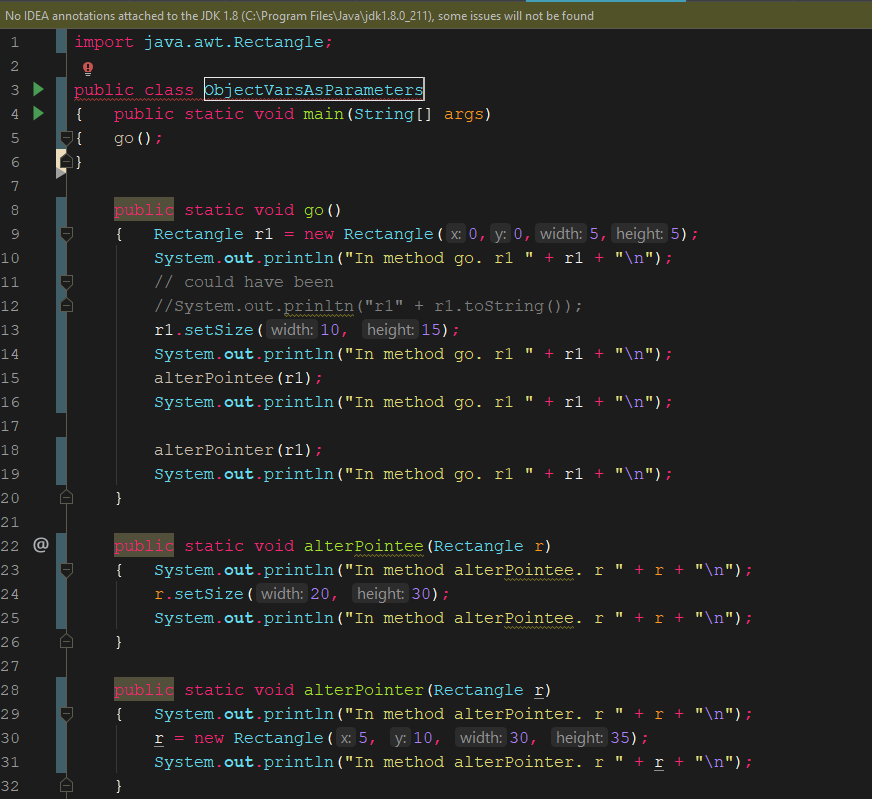The width and height of the screenshot is (872, 799).
Task: Fold alterPointer body at line 29
Action: [66, 713]
